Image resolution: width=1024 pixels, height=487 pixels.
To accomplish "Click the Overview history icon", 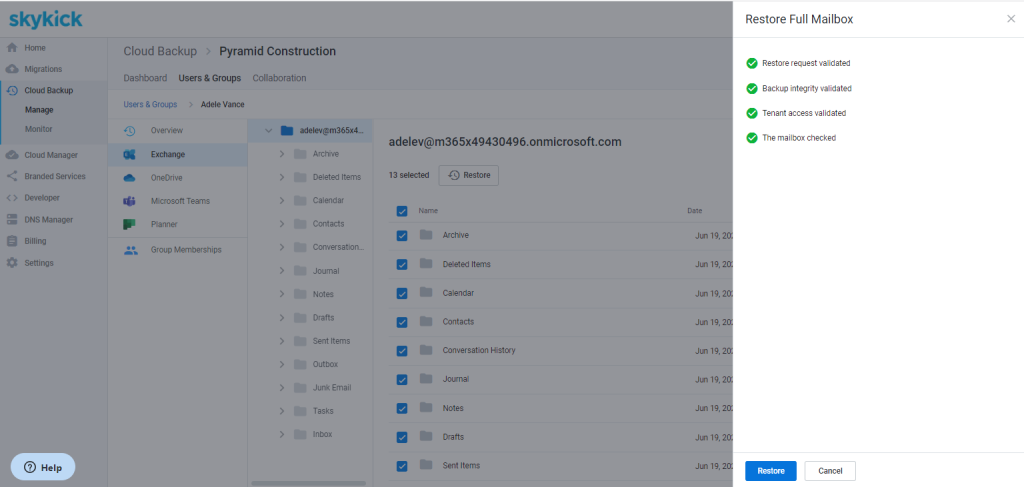I will [x=129, y=131].
